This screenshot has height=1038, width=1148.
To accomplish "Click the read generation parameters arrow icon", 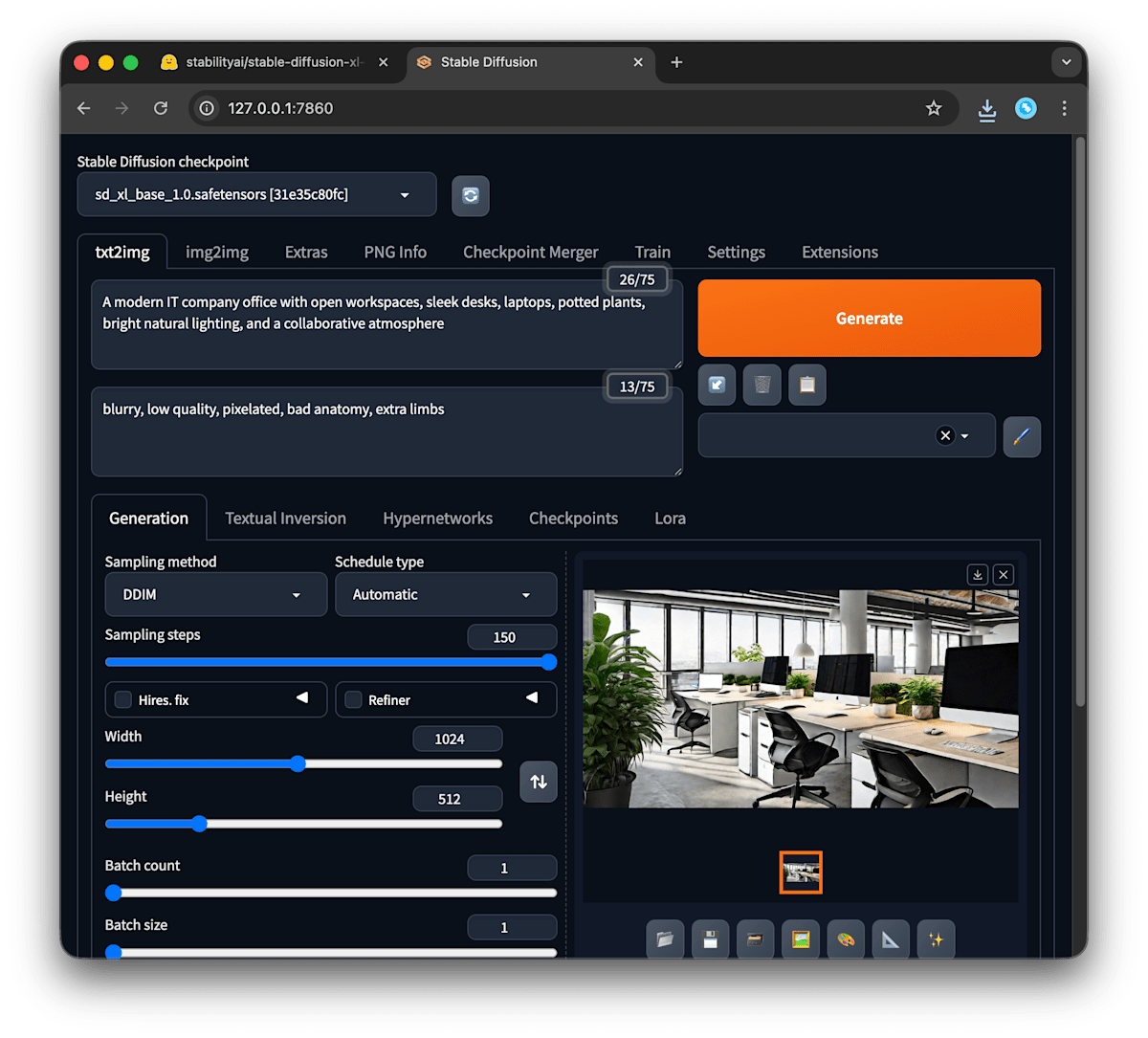I will click(x=717, y=385).
